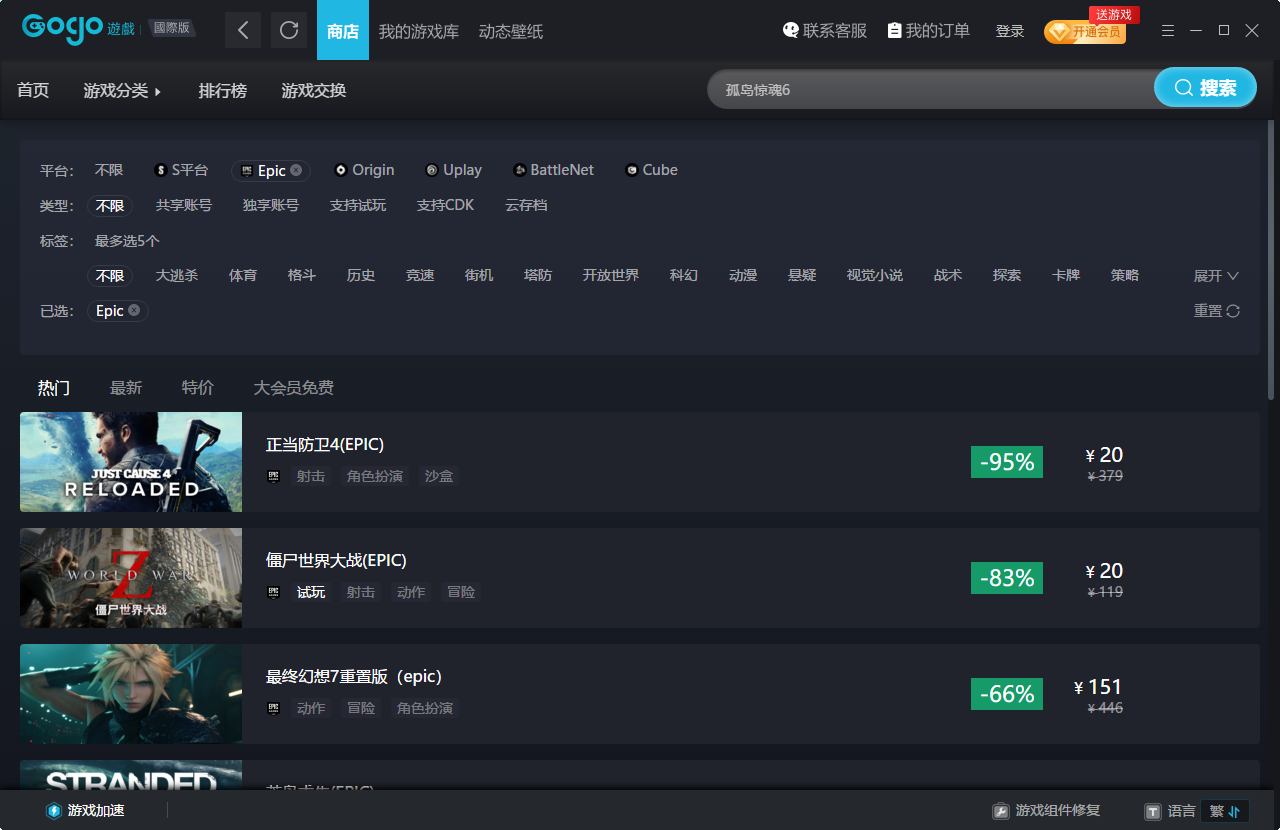
Task: Click the 登录 login link
Action: pos(1010,31)
